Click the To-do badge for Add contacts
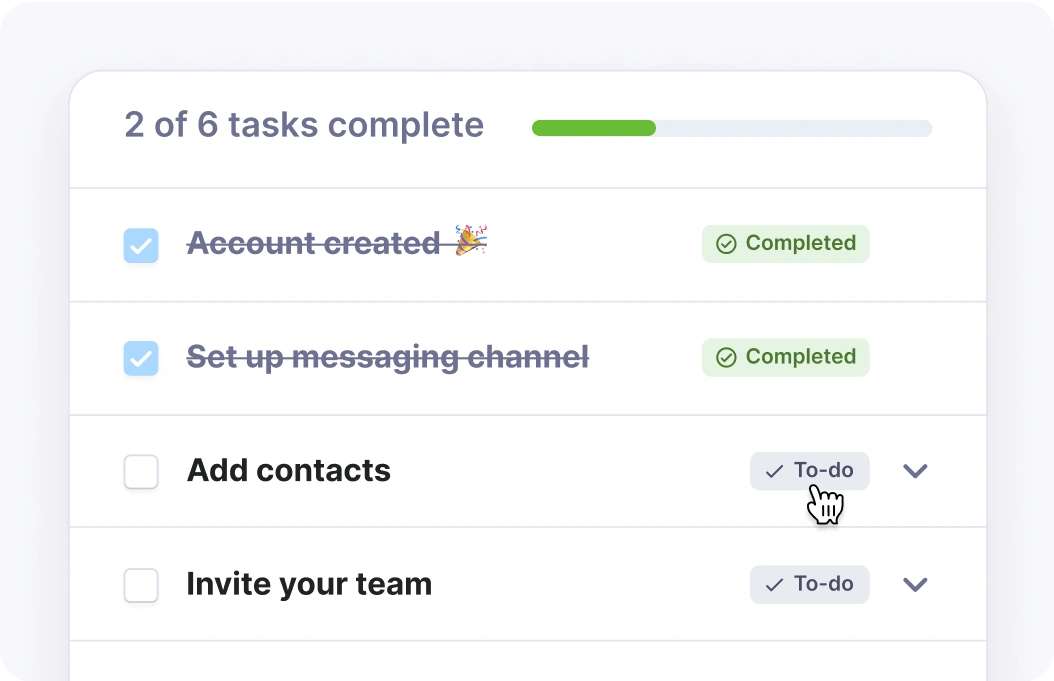 pos(809,471)
